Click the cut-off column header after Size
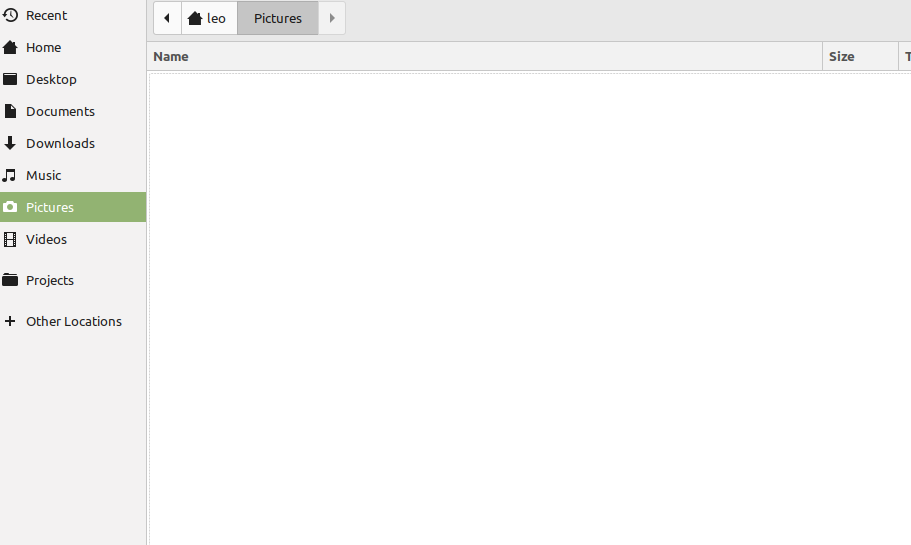Viewport: 911px width, 545px height. tap(905, 57)
